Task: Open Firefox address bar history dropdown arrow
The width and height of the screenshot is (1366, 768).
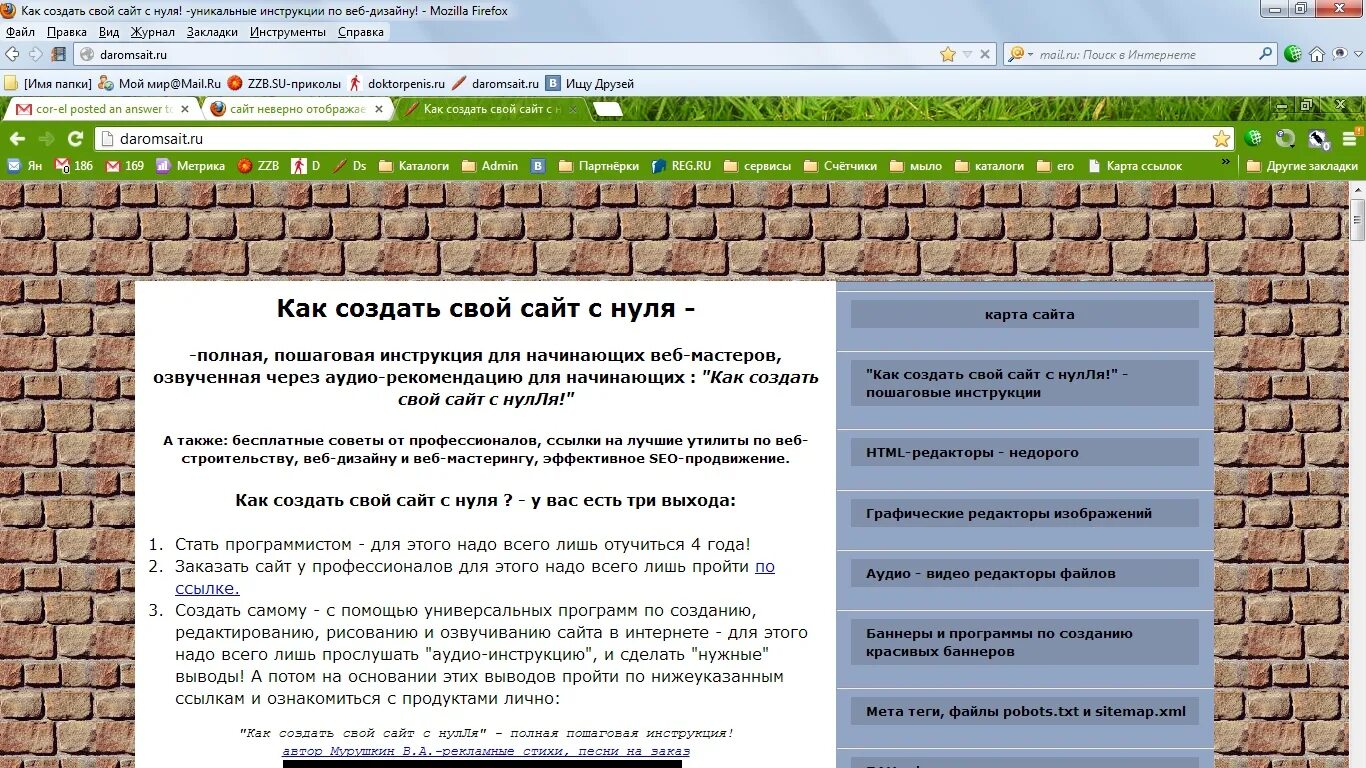Action: click(x=967, y=54)
